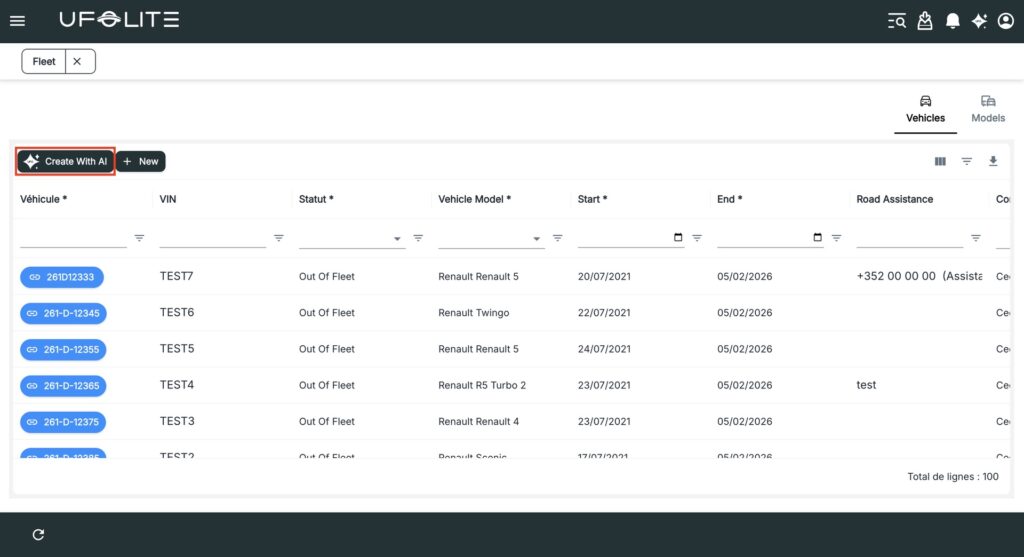Click the notifications bell icon
This screenshot has width=1024, height=557.
pos(953,21)
